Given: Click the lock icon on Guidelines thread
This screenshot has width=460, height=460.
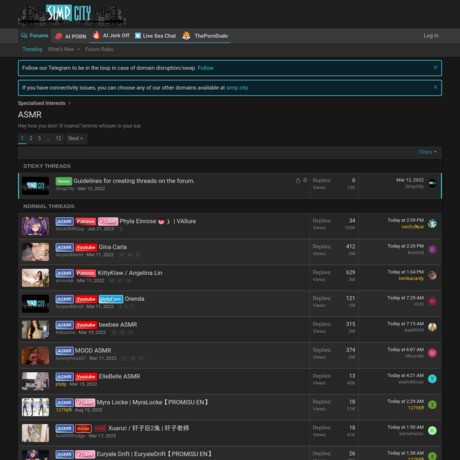Looking at the screenshot, I should point(298,181).
